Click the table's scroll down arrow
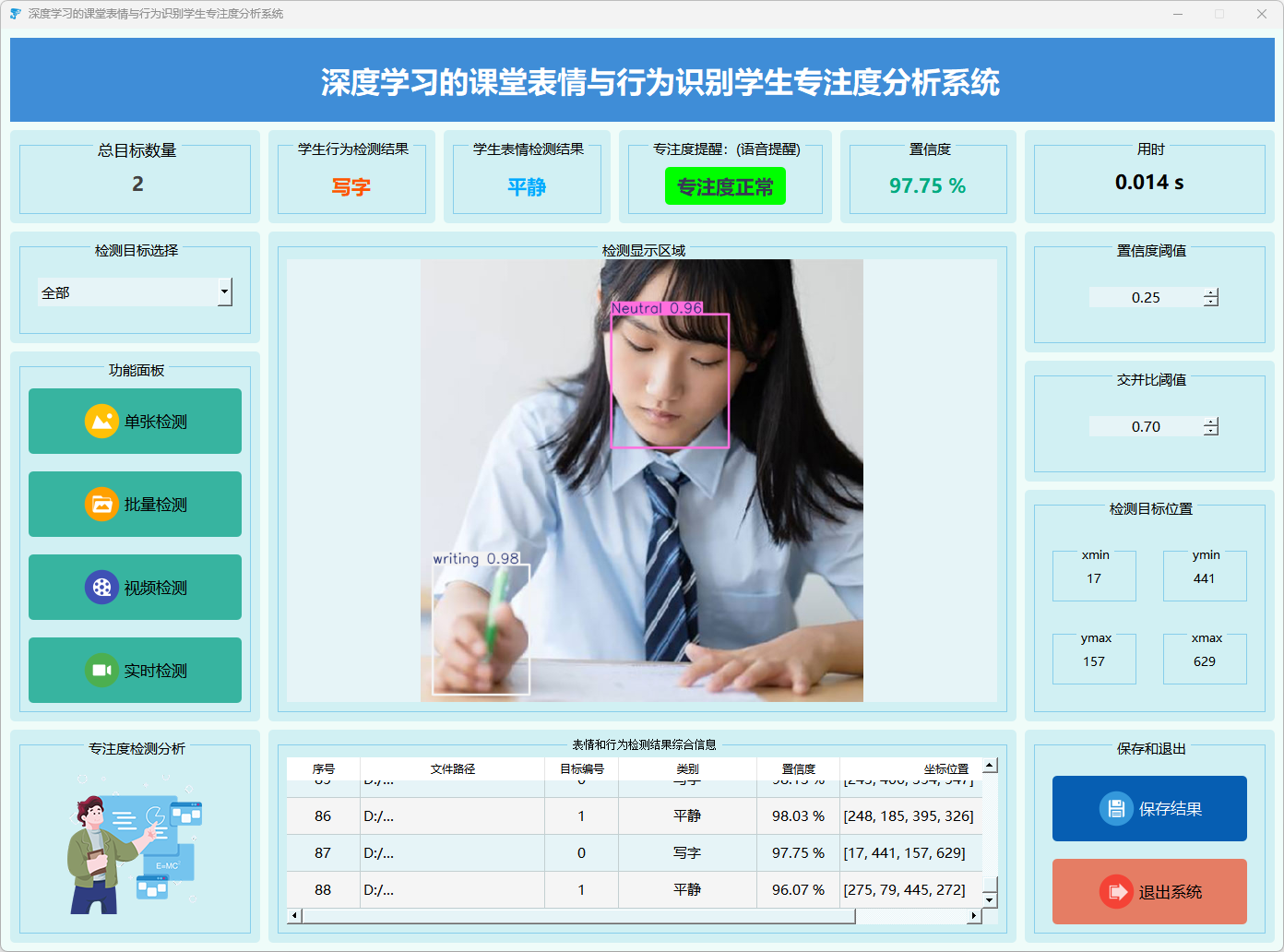The height and width of the screenshot is (952, 1284). (990, 899)
